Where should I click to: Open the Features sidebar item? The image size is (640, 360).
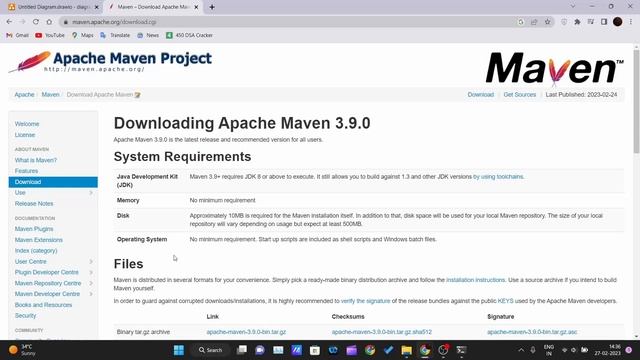click(26, 171)
